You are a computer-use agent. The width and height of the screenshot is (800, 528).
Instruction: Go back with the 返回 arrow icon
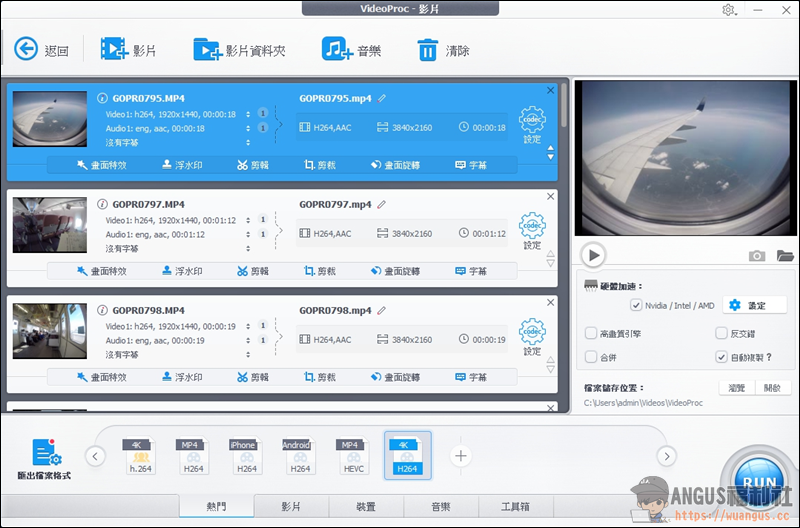coord(26,49)
